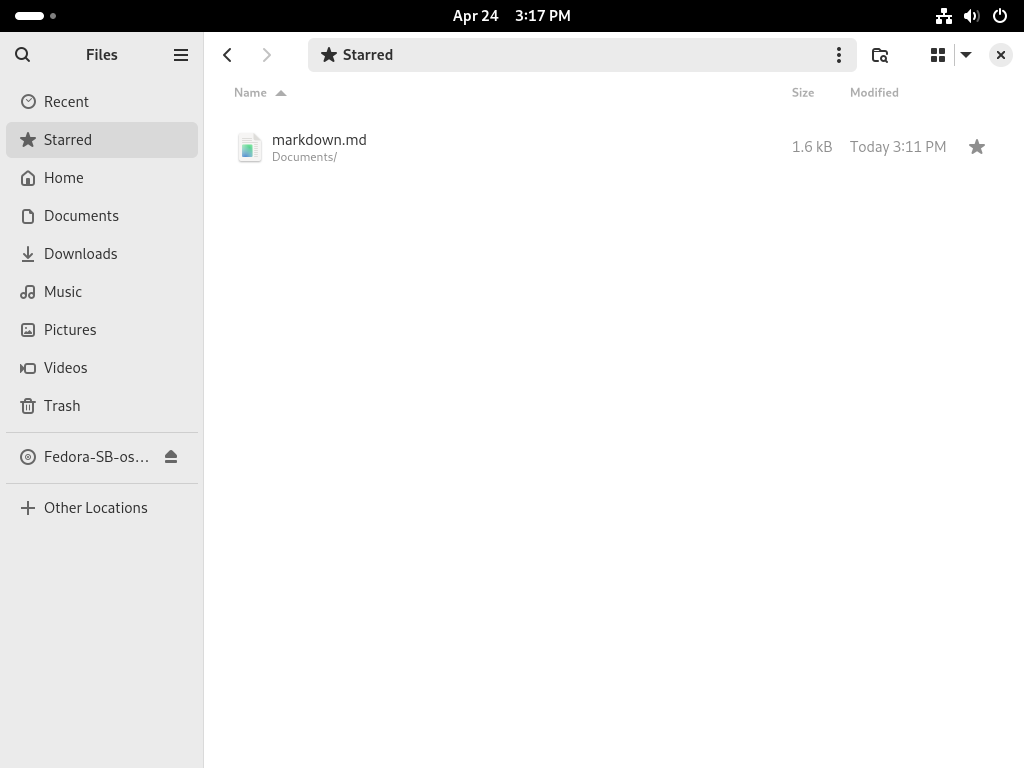Open Other Locations in the sidebar
Screen dimensions: 1024x768
pyautogui.click(x=102, y=507)
